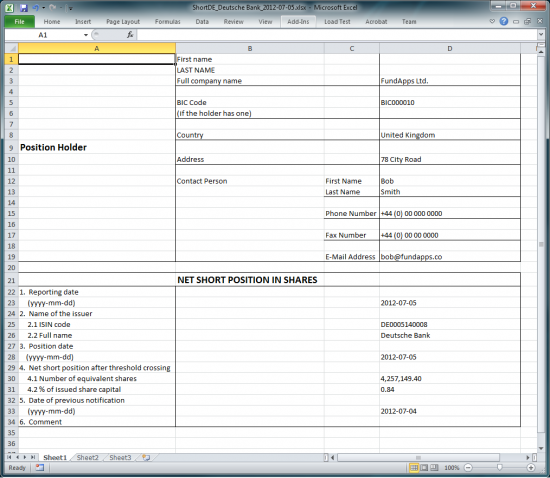Switch to Page Layout view icon
This screenshot has width=550, height=478.
[424, 467]
